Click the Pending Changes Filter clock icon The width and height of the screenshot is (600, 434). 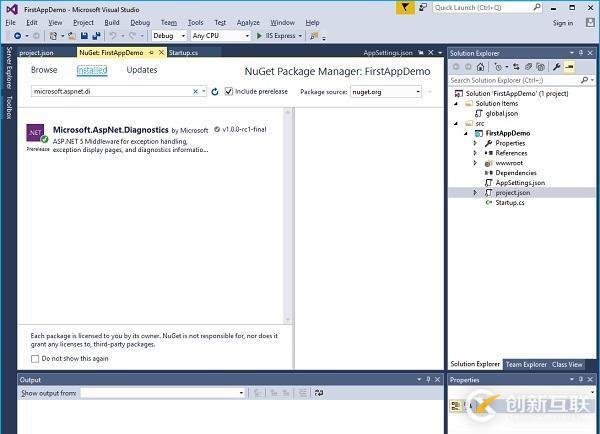(x=498, y=67)
